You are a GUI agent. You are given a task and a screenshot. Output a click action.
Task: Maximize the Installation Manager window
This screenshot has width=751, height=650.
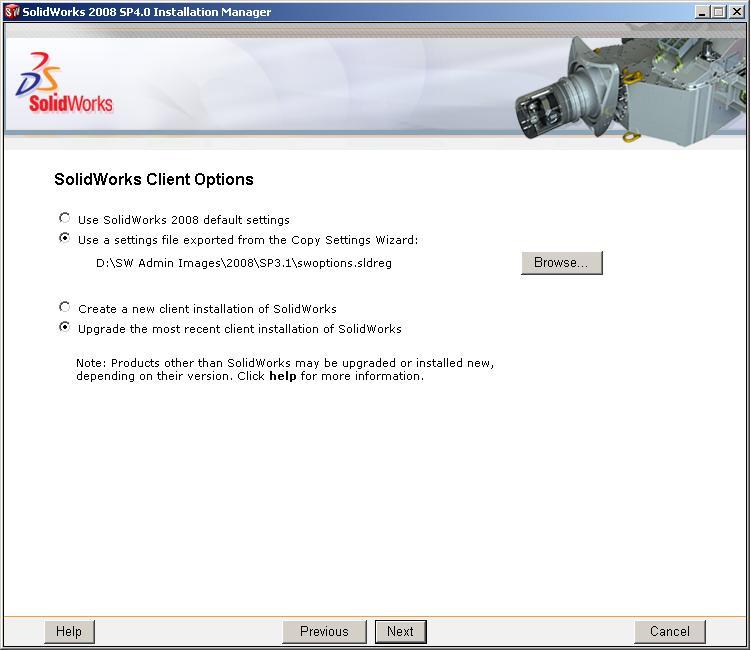[x=718, y=12]
